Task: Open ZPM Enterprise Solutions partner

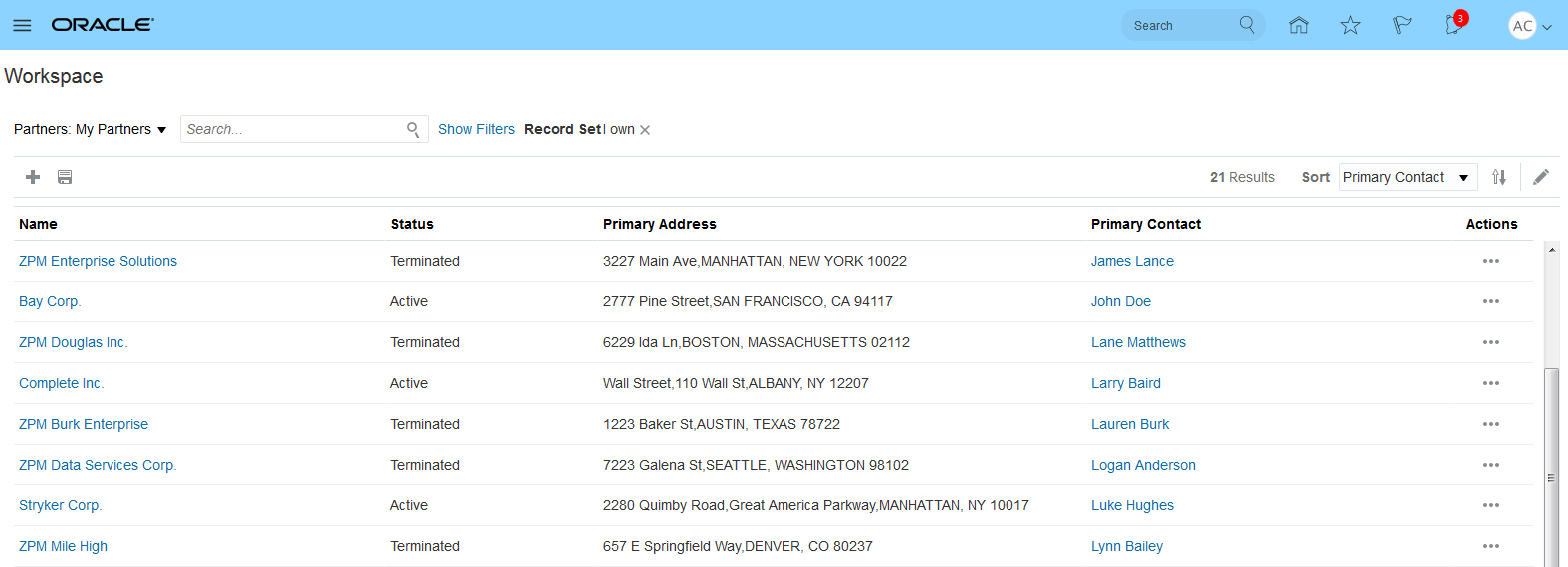Action: point(98,261)
